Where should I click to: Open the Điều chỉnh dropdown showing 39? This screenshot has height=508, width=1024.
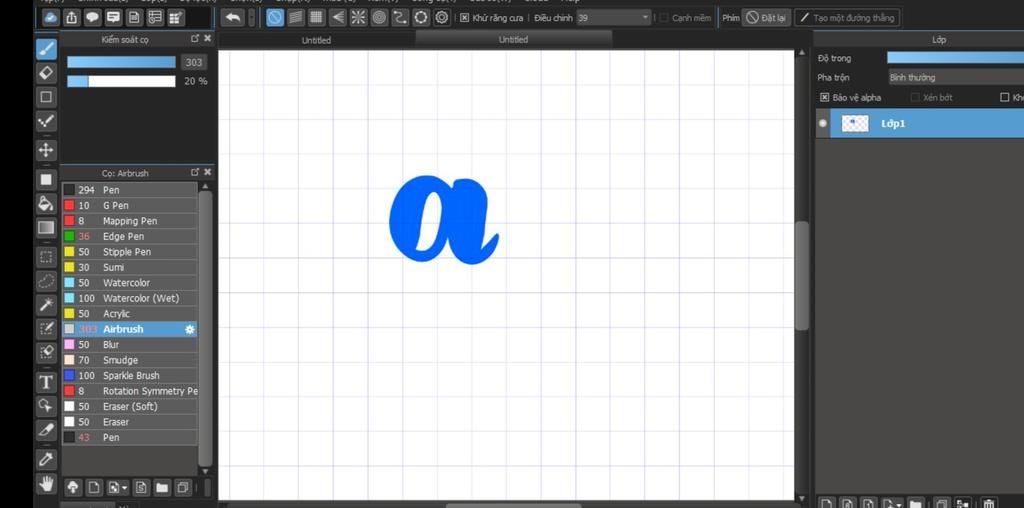pyautogui.click(x=614, y=18)
